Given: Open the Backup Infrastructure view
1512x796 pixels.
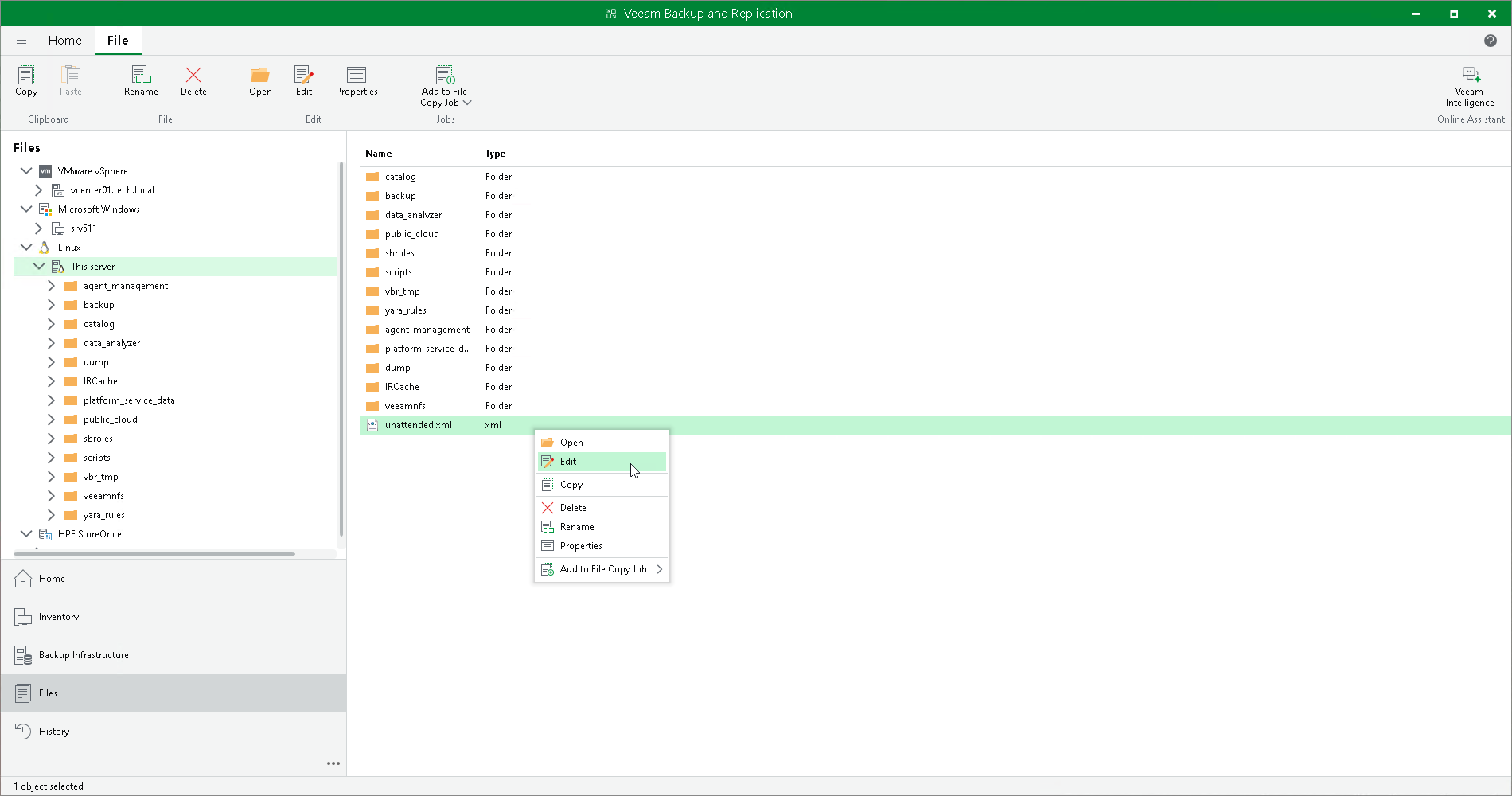Looking at the screenshot, I should (x=173, y=655).
